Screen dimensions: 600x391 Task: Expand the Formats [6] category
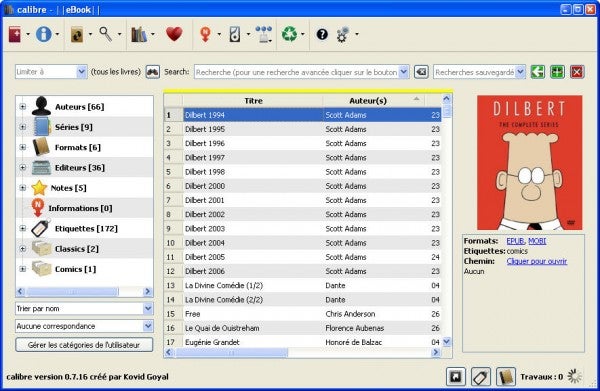pyautogui.click(x=23, y=147)
